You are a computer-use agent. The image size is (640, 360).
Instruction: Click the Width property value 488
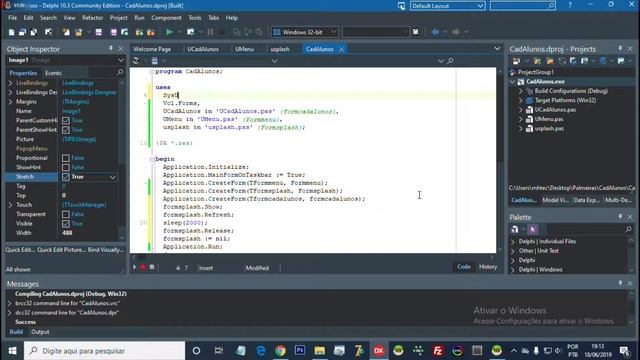coord(67,233)
